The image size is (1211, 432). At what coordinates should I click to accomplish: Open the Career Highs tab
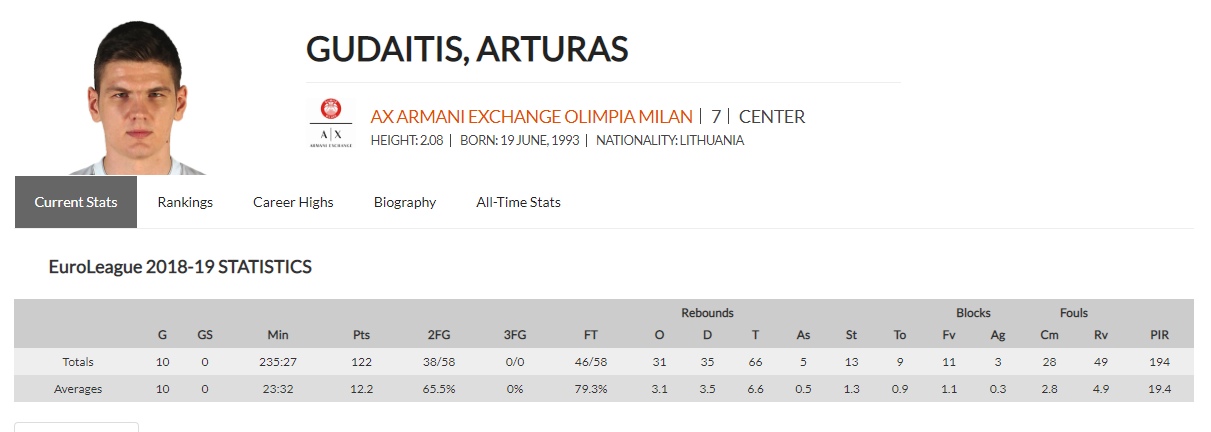(x=293, y=202)
